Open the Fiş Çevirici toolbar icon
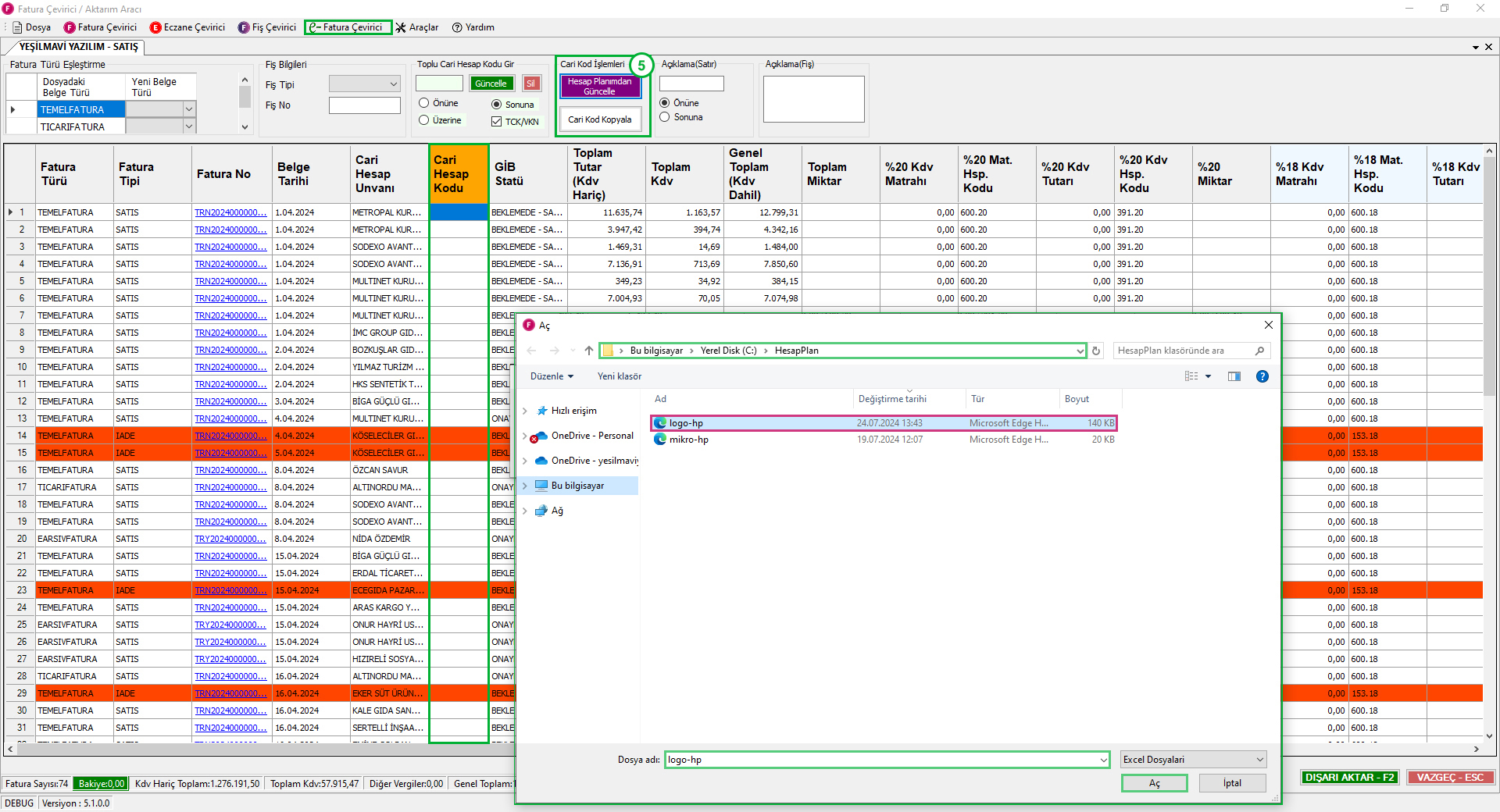The width and height of the screenshot is (1500, 812). click(244, 27)
